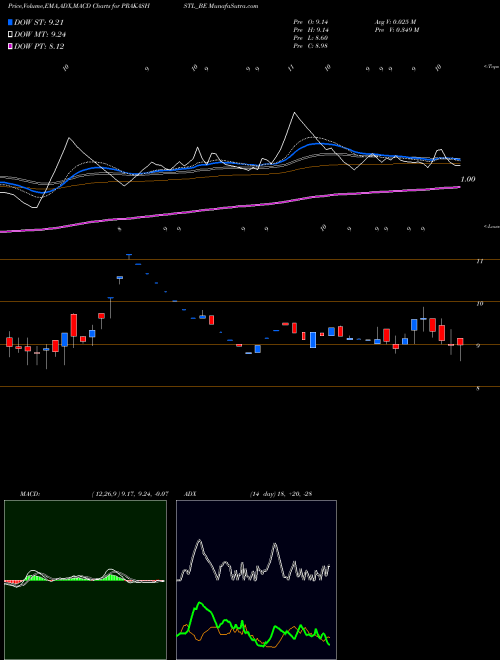Image resolution: width=500 pixels, height=660 pixels.
Task: Click the blue DOW ST legend swatch
Action: tap(10, 22)
